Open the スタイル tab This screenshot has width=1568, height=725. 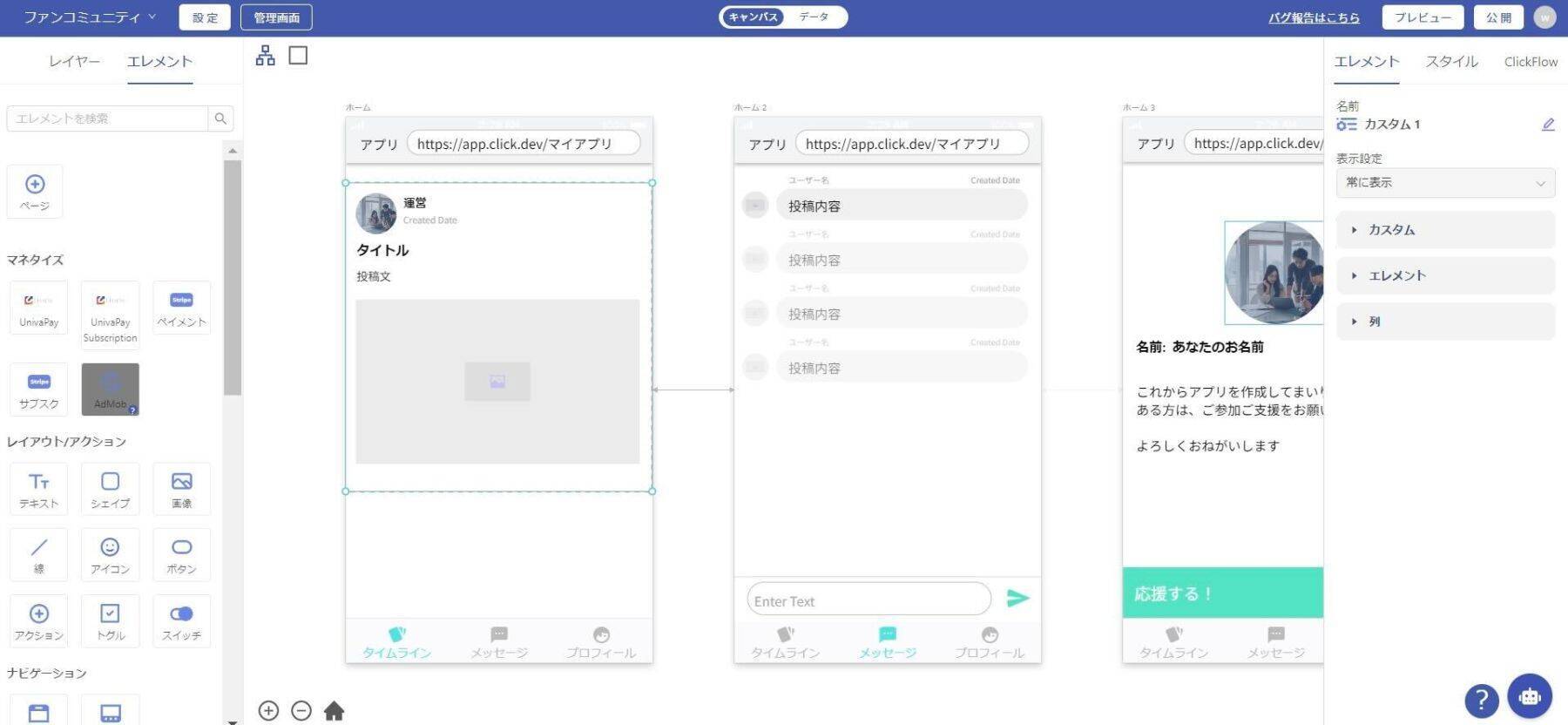point(1451,61)
